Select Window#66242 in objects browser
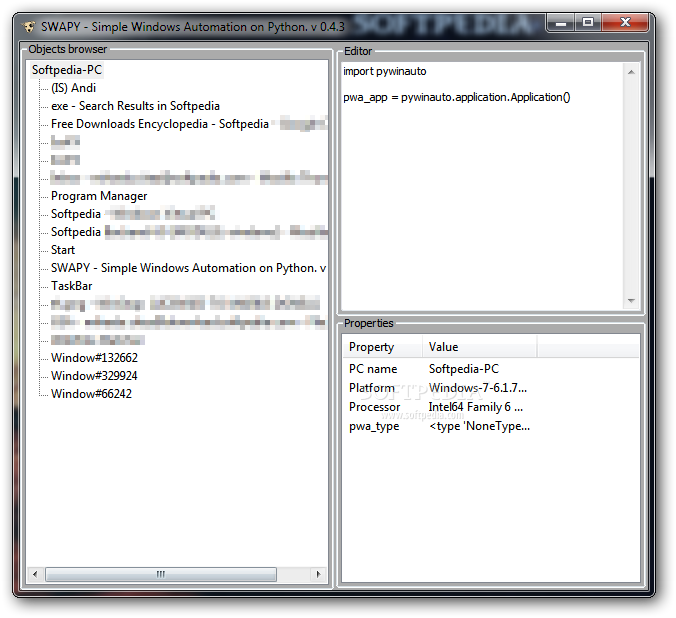The width and height of the screenshot is (676, 618). [x=91, y=394]
